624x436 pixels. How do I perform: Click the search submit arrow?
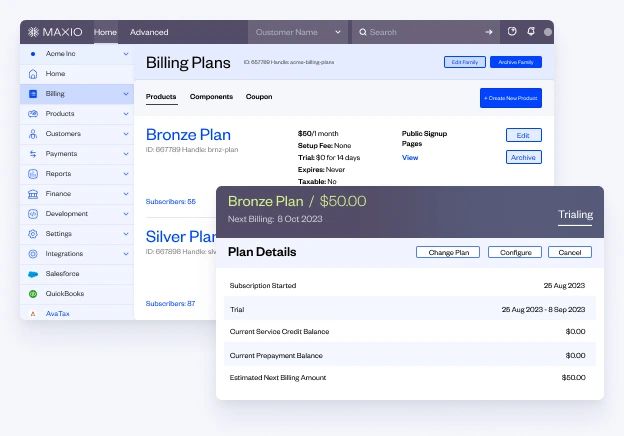coord(489,32)
